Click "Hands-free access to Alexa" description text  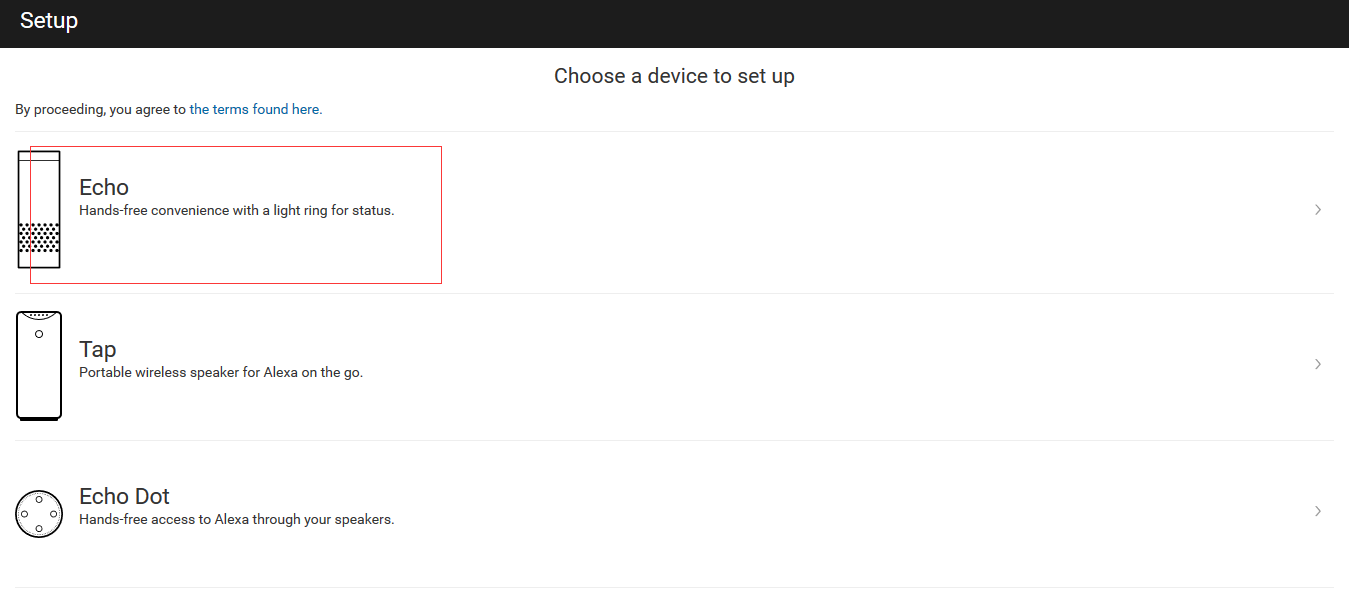pos(237,520)
